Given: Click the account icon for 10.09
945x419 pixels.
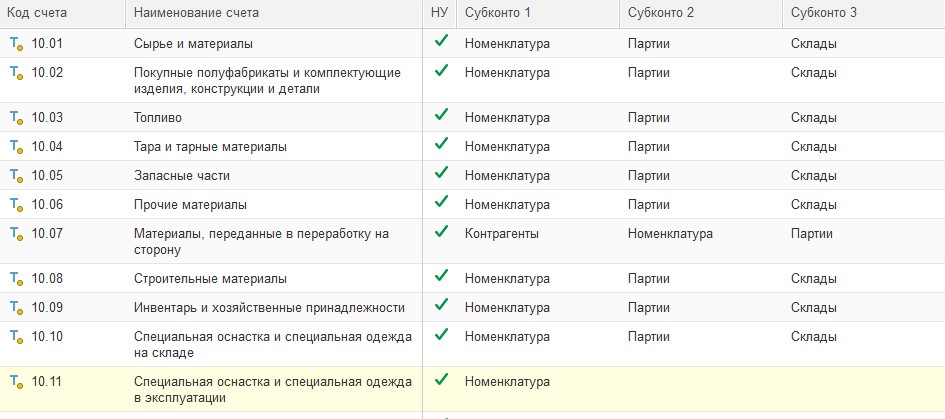Looking at the screenshot, I should point(16,308).
